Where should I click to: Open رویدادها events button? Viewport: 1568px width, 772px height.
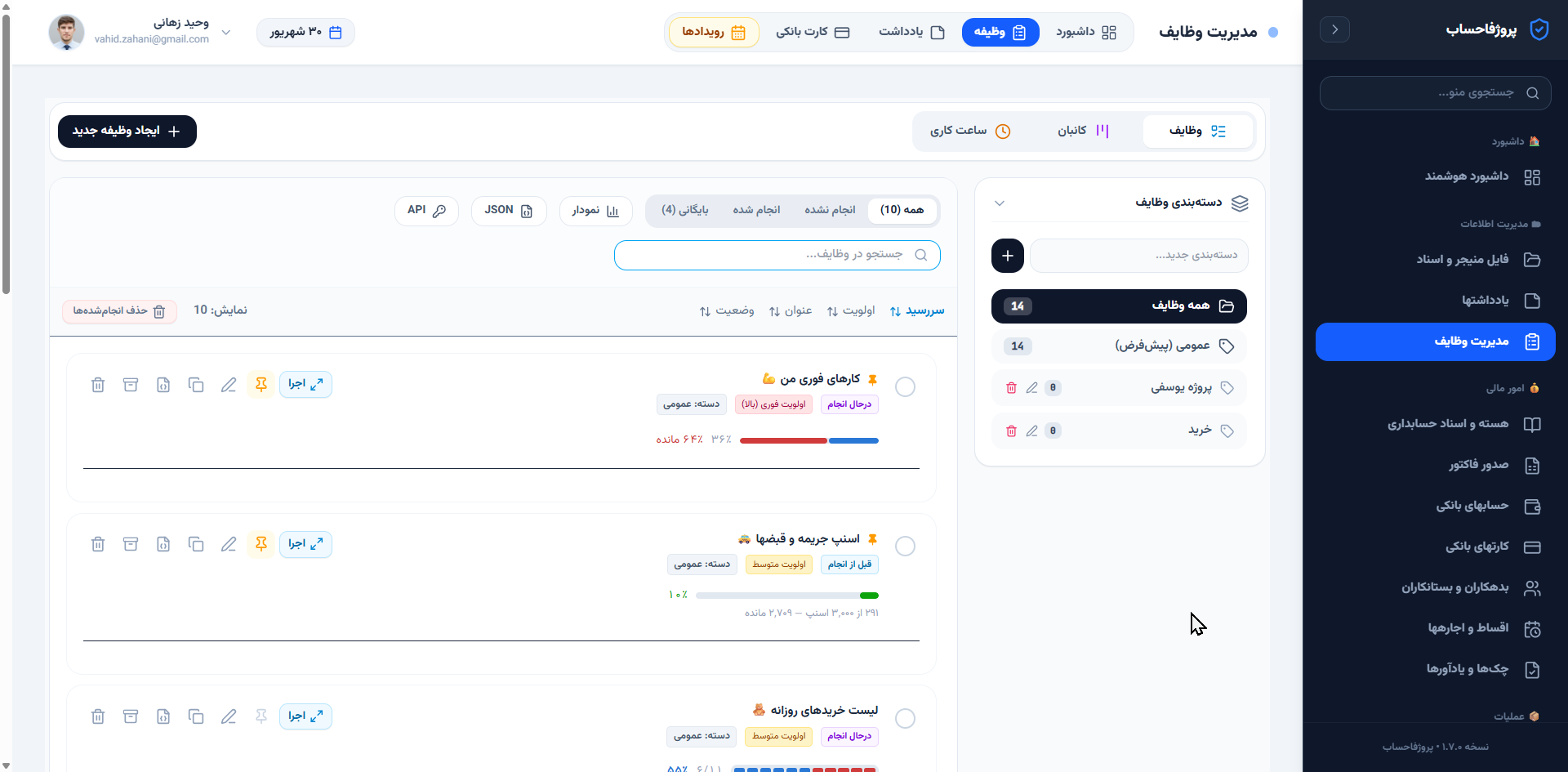tap(715, 33)
